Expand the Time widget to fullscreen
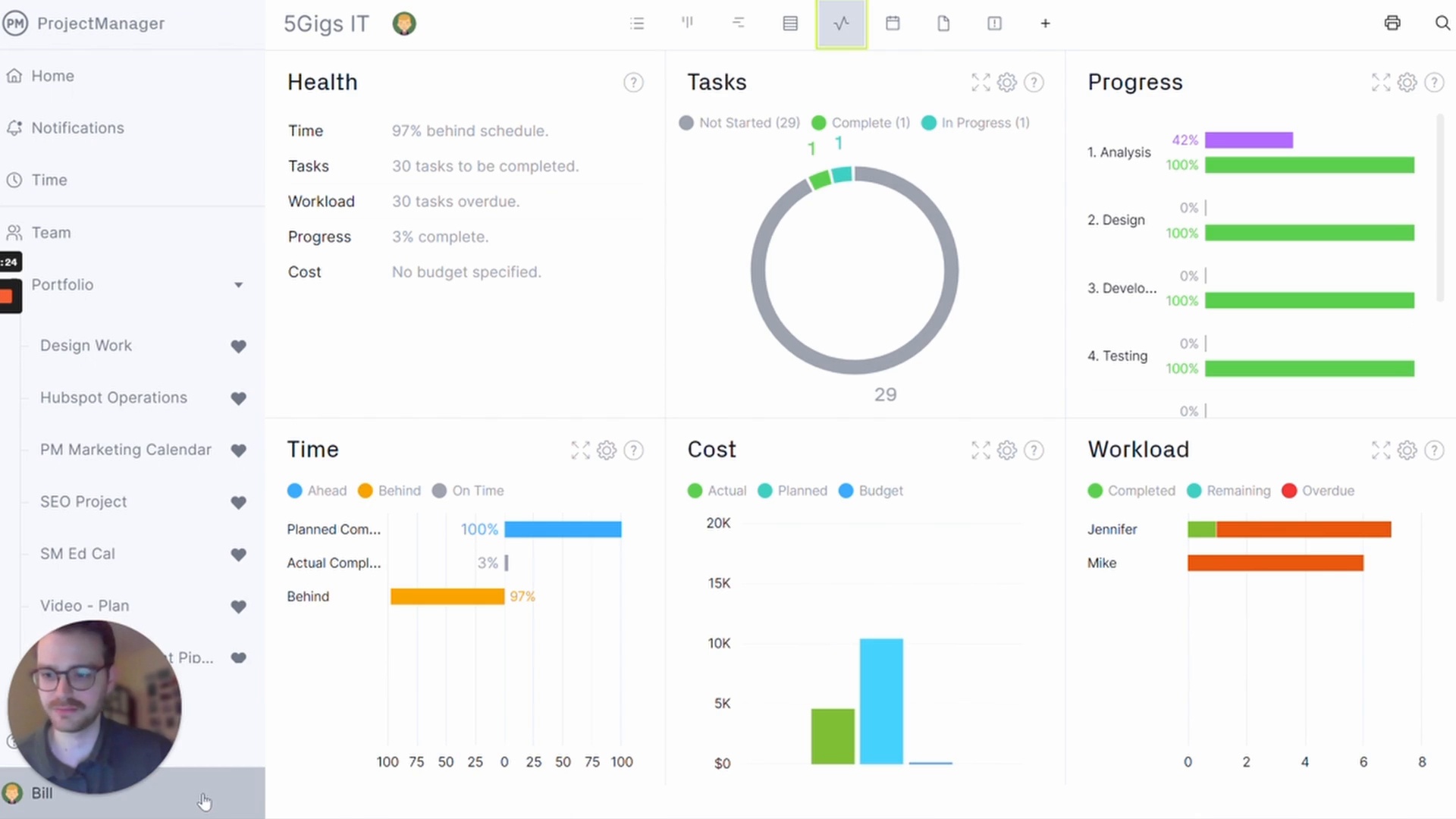The image size is (1456, 819). 580,450
